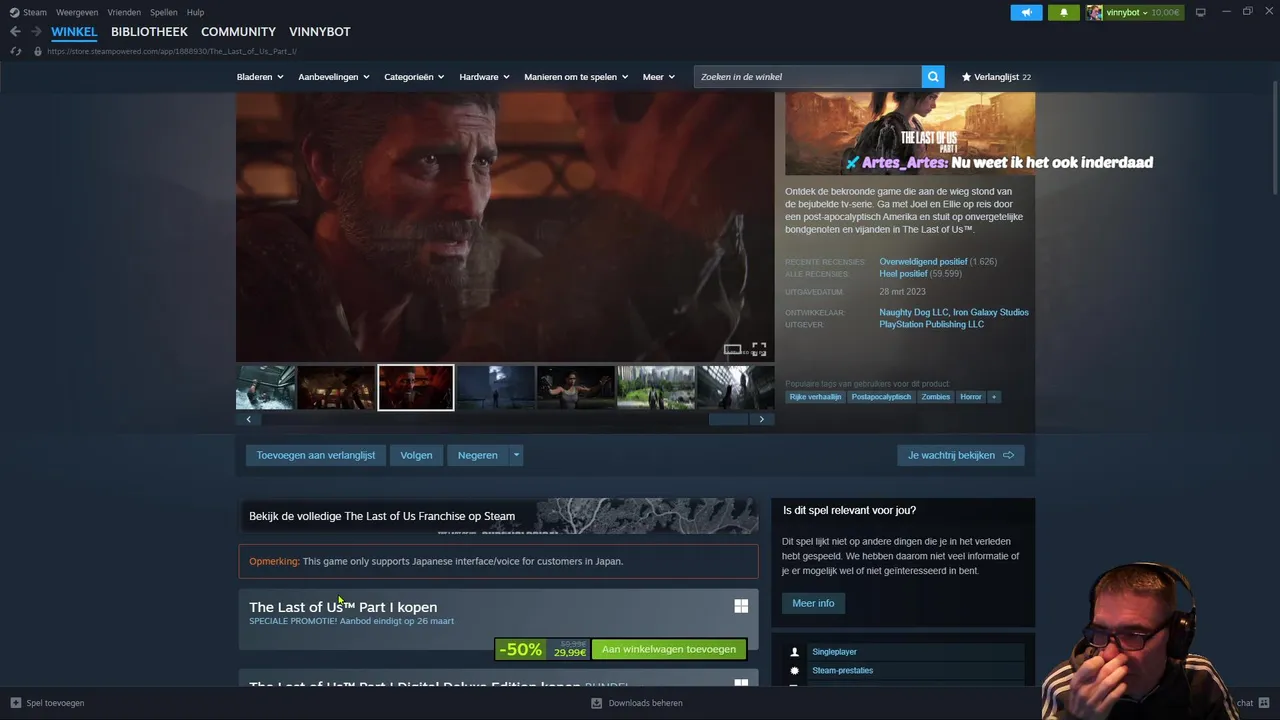This screenshot has height=720, width=1280.
Task: Reload the page with the refresh icon
Action: click(15, 51)
